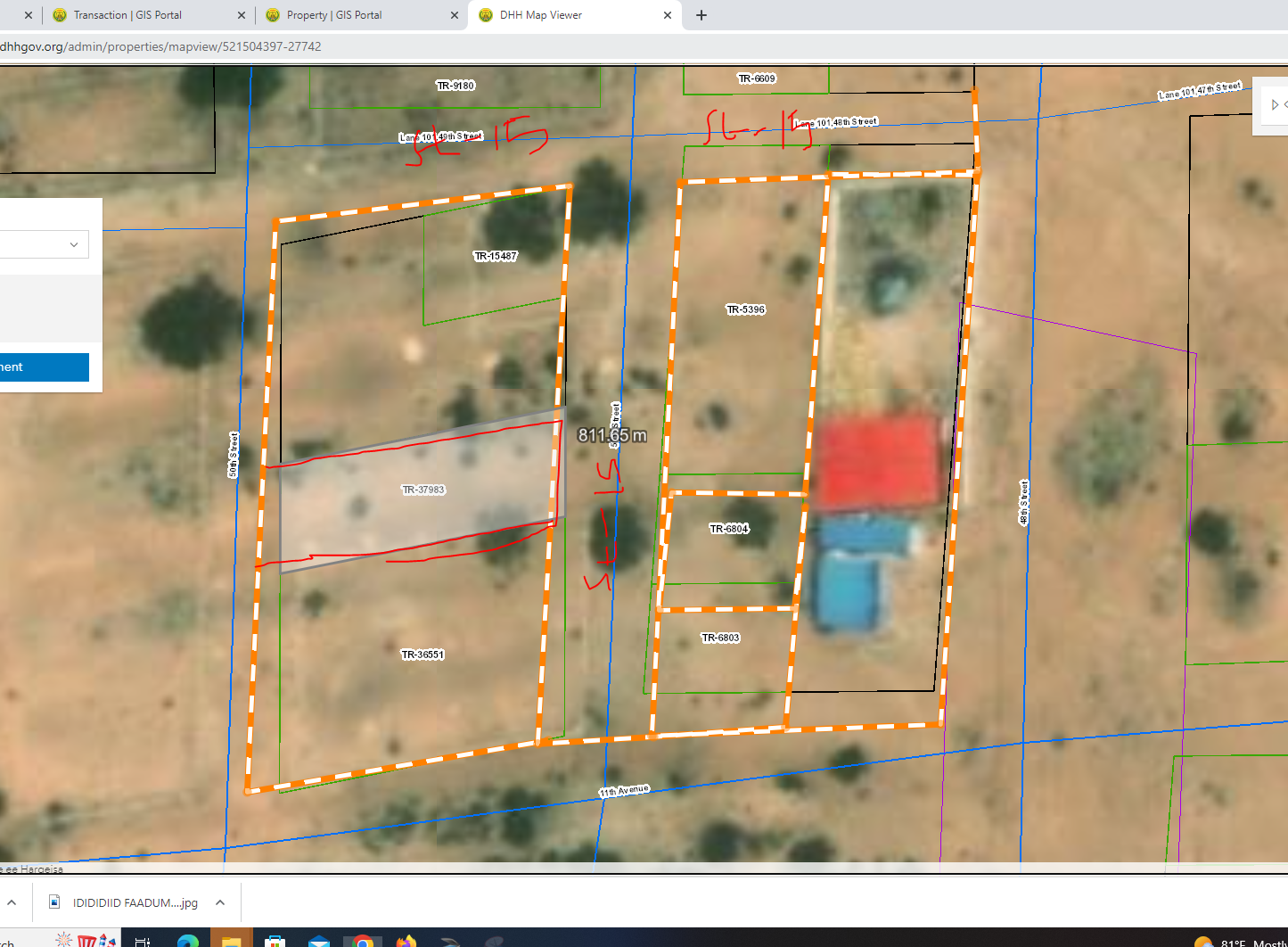Click the red-roofed building on the map
Screen dimensions: 1288x947
(x=878, y=462)
